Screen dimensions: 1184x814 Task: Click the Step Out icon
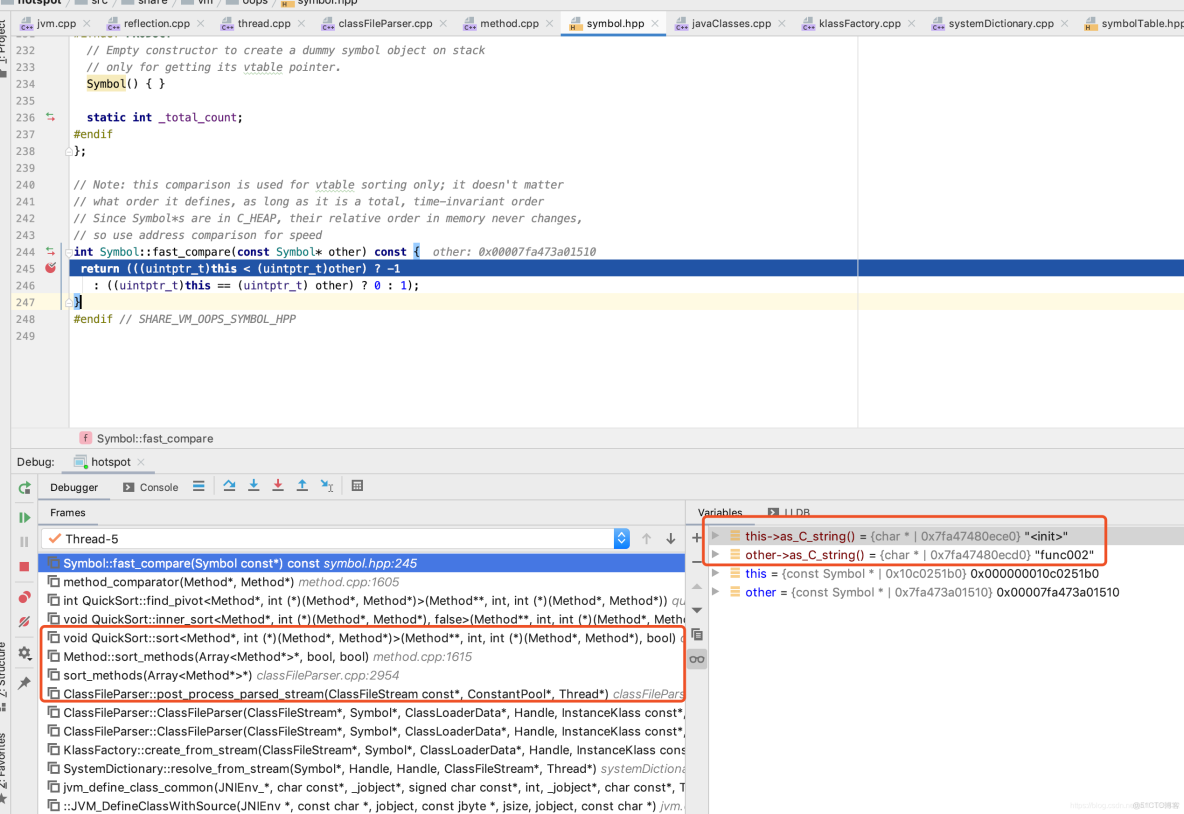click(x=302, y=486)
